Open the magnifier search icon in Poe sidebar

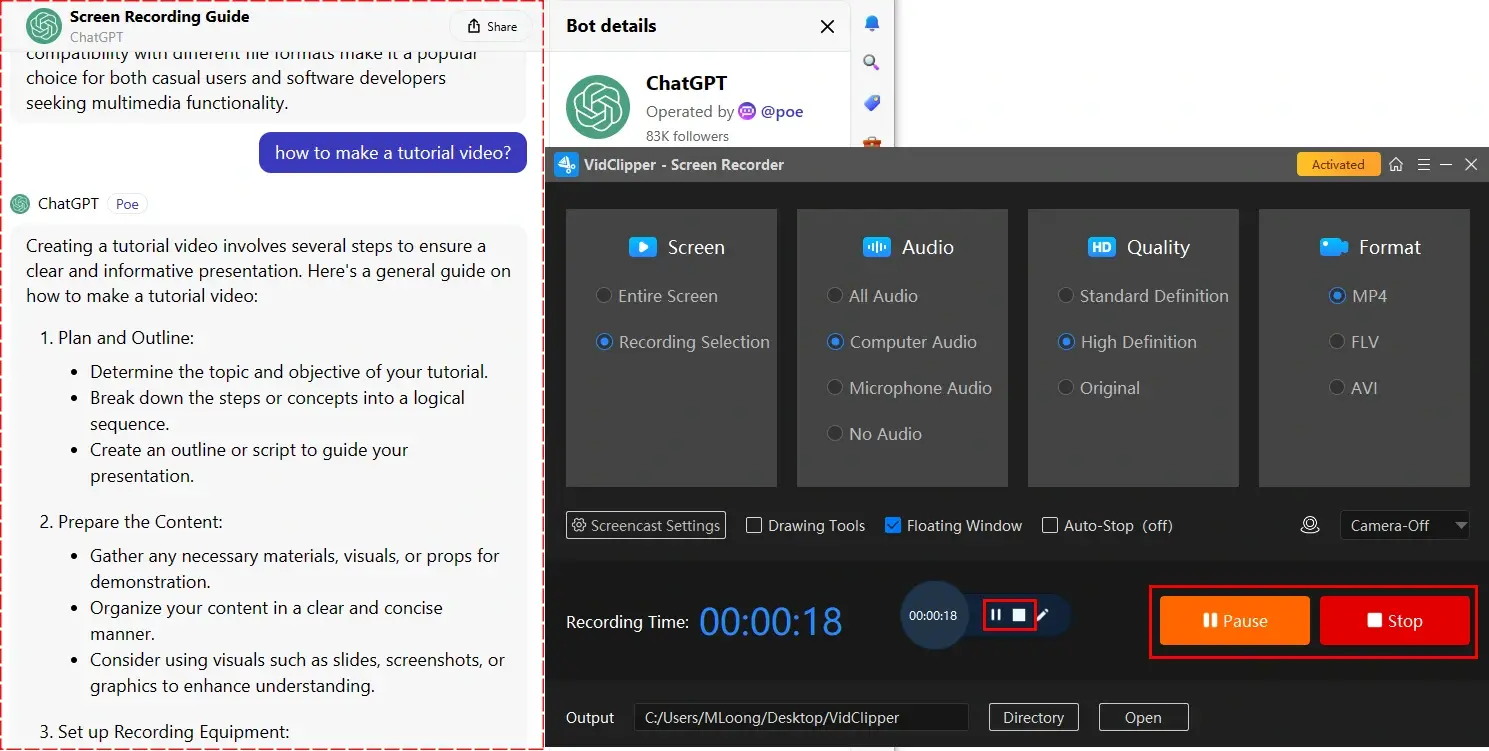tap(872, 63)
